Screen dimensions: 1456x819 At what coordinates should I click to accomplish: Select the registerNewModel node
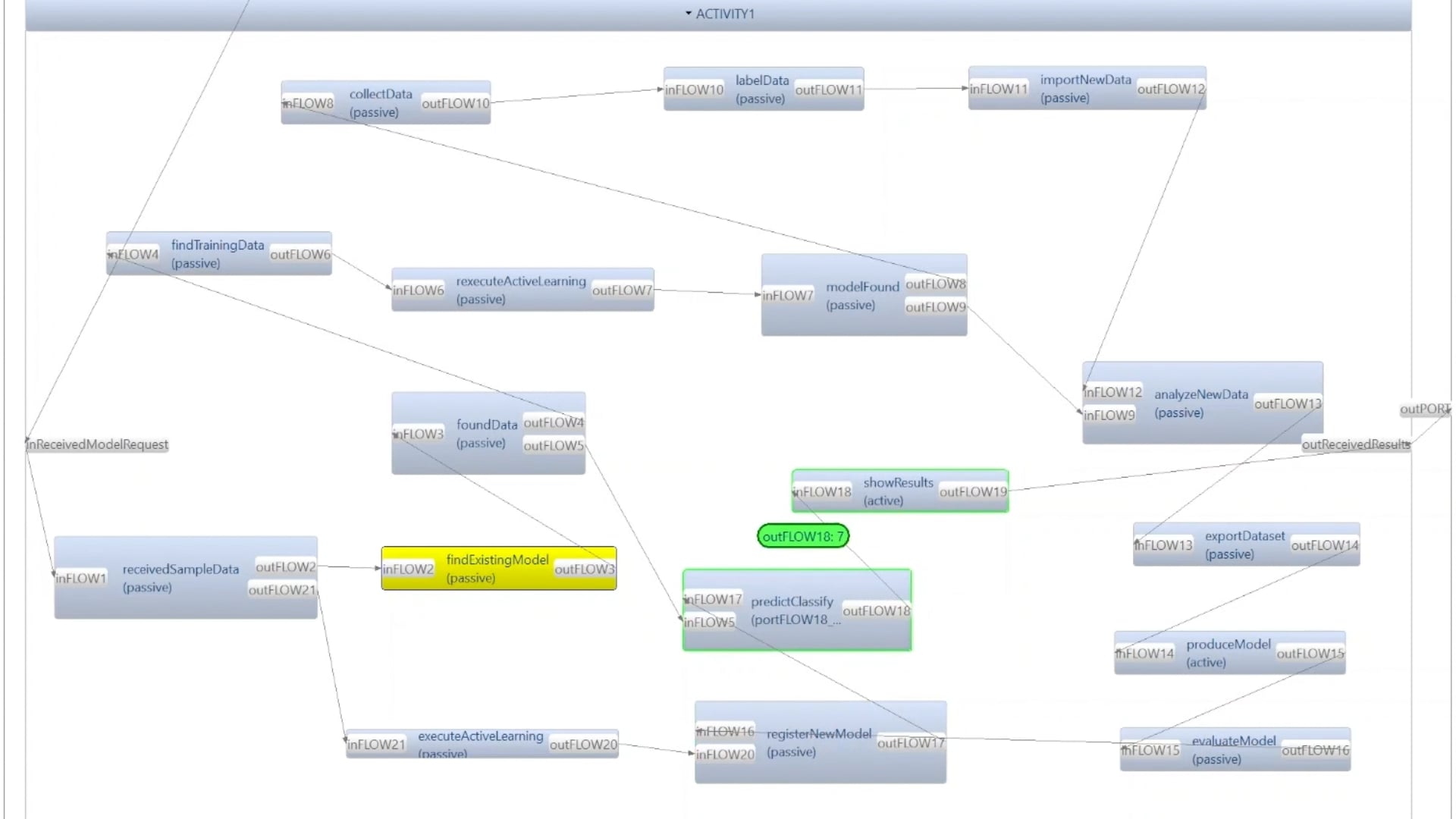click(819, 734)
